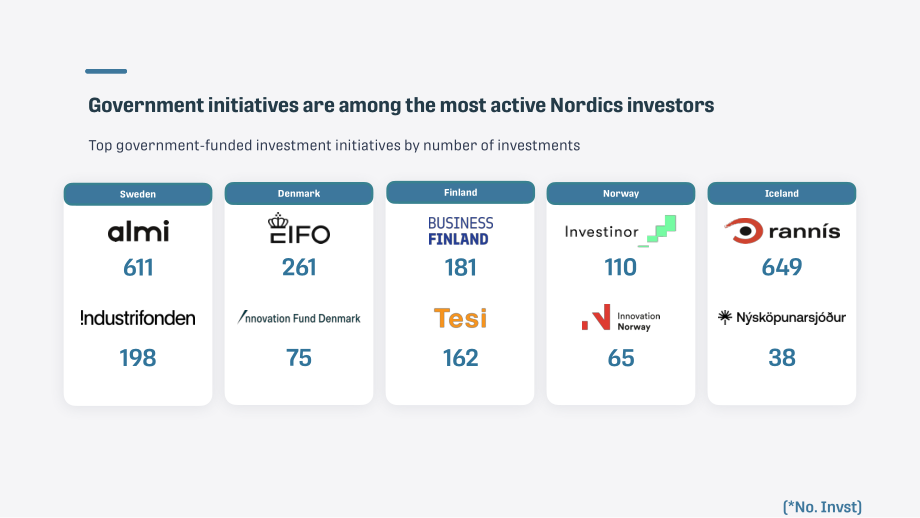Select the rannís eye logo
920x518 pixels.
coord(782,231)
